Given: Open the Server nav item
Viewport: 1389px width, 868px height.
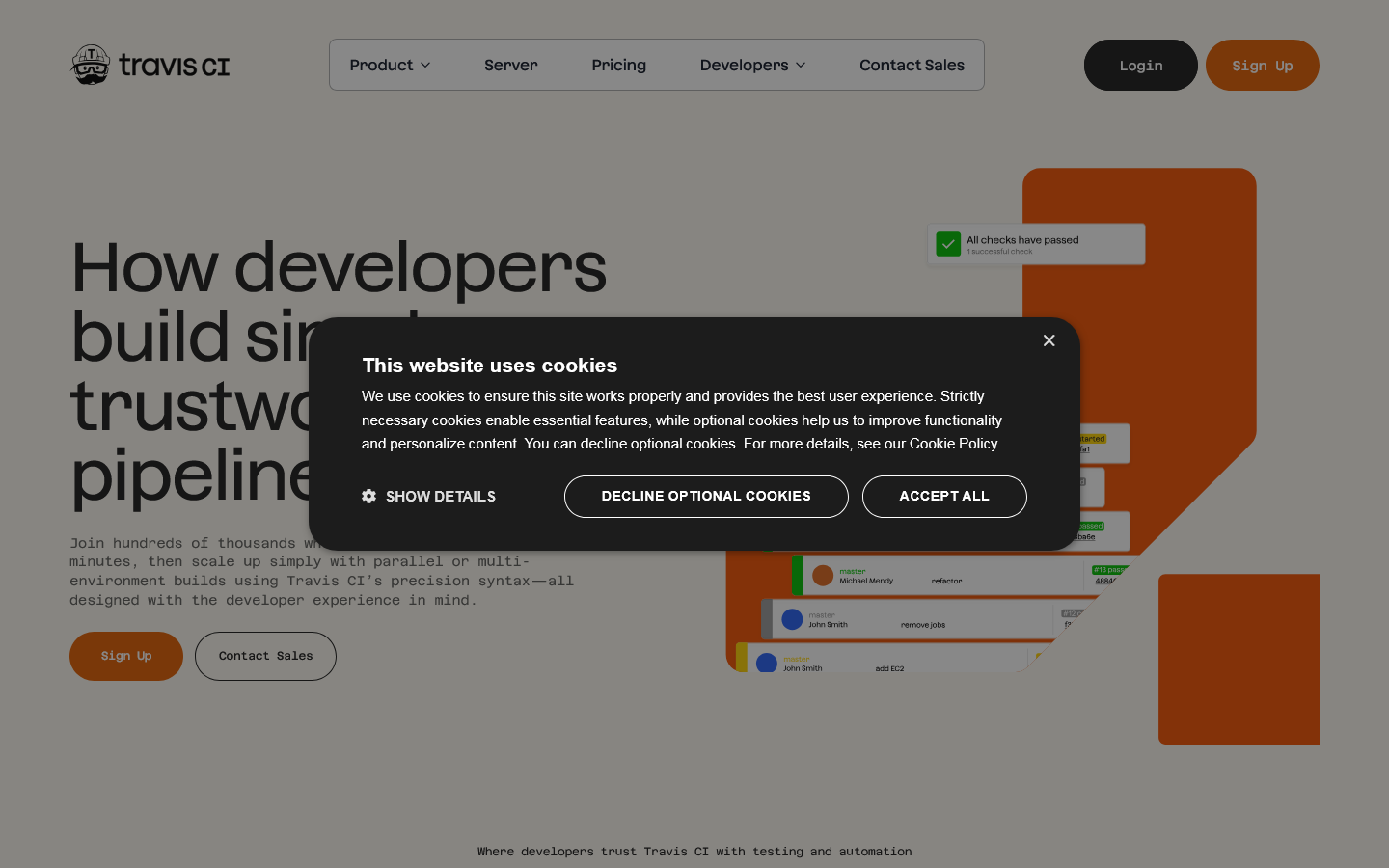Looking at the screenshot, I should click(x=511, y=65).
